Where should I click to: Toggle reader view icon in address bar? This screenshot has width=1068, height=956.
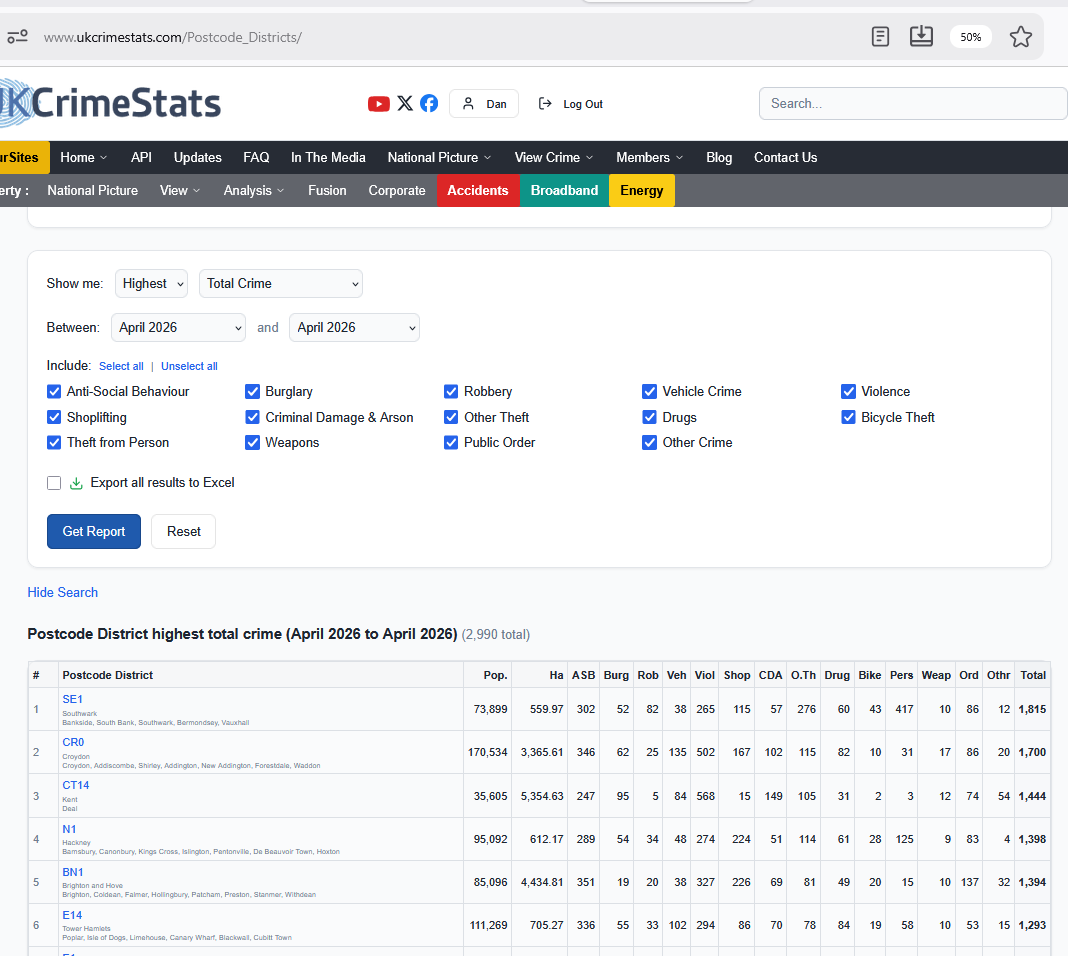880,36
